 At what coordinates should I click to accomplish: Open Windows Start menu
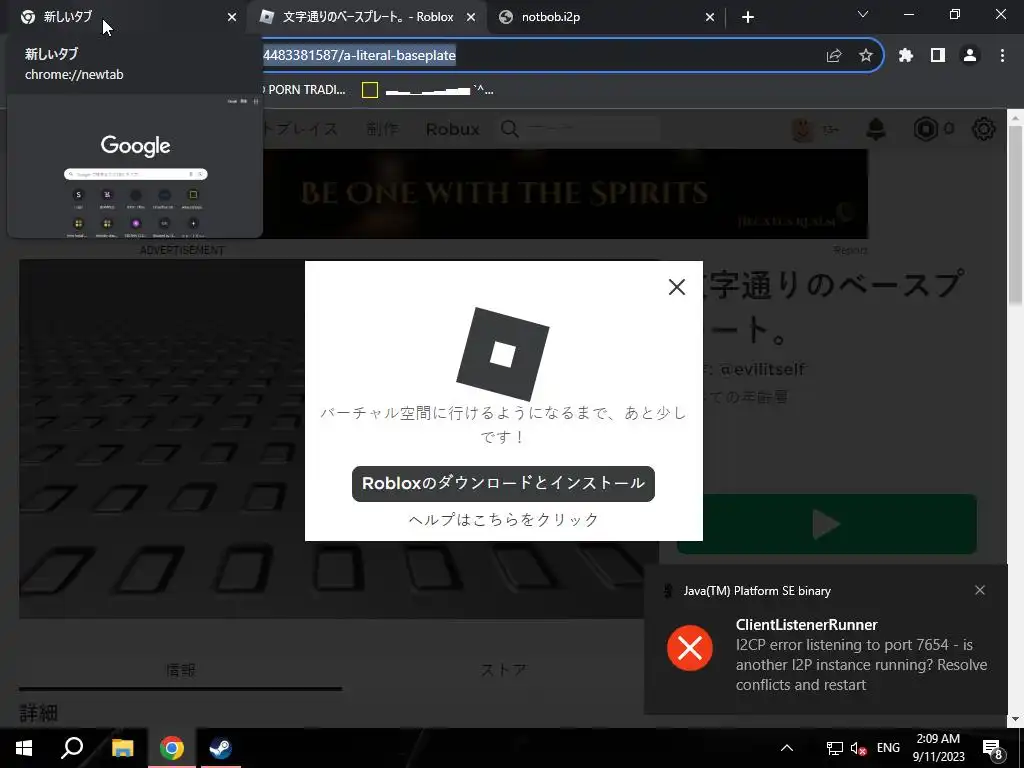point(24,748)
